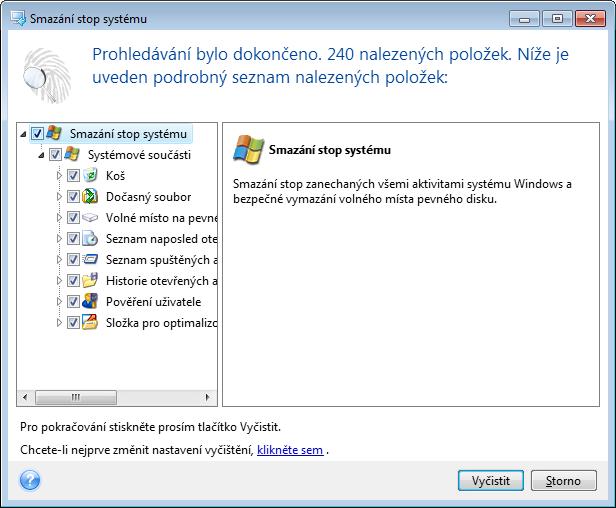This screenshot has height=508, width=616.
Task: Uncheck the Koš checkbox
Action: (73, 176)
